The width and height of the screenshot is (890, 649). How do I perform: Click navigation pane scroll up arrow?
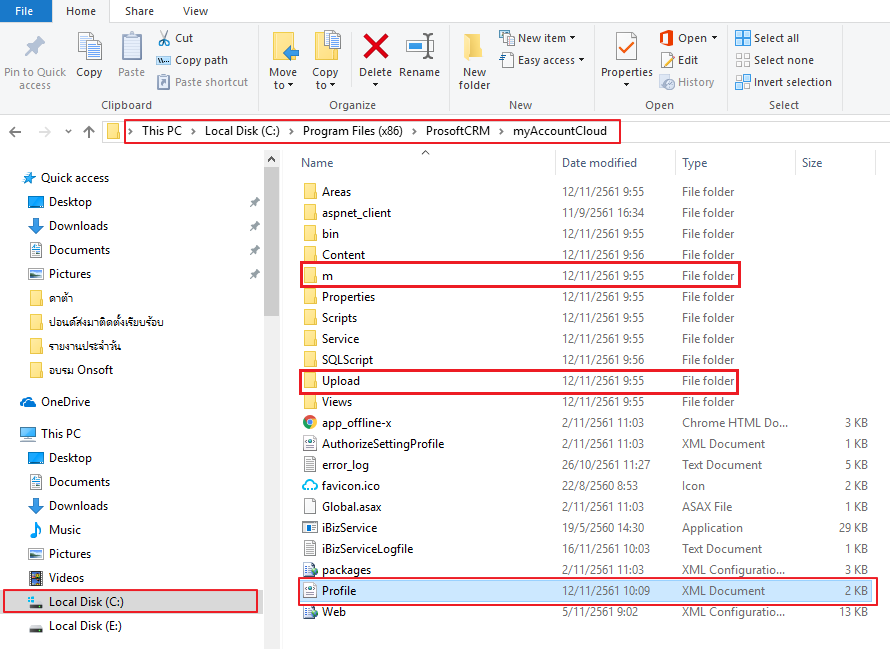point(271,160)
